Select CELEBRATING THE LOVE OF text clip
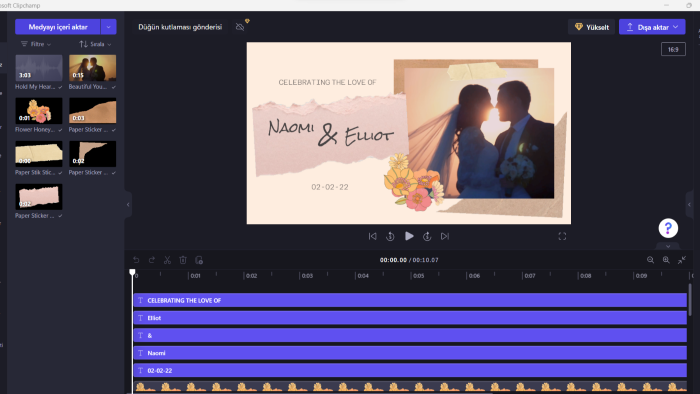This screenshot has width=700, height=394. pyautogui.click(x=410, y=300)
